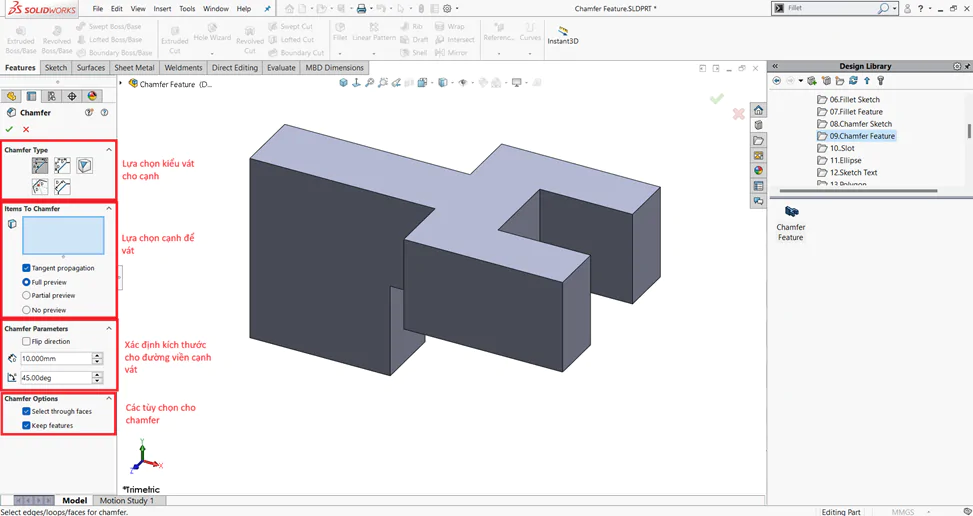Click the green OK checkmark in Chamfer panel
The width and height of the screenshot is (973, 516).
point(9,129)
